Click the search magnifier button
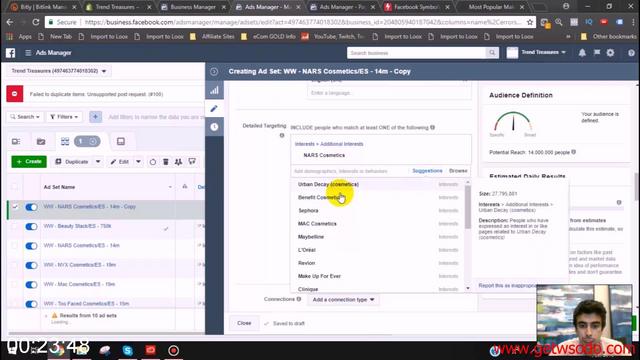Screen dimensions: 640x360 [492, 53]
